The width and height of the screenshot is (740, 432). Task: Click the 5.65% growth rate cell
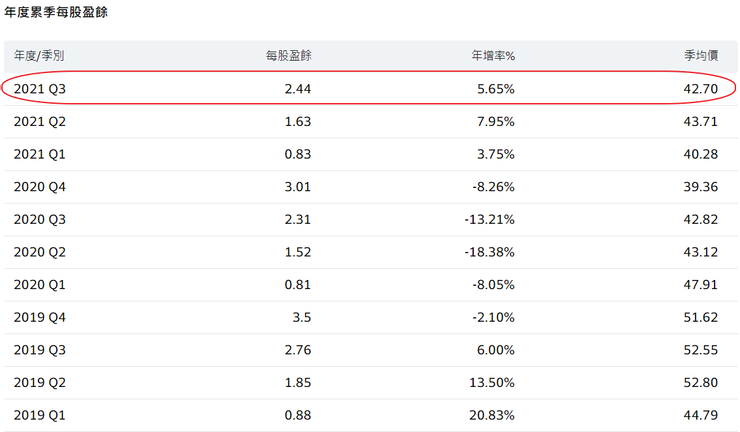click(495, 89)
